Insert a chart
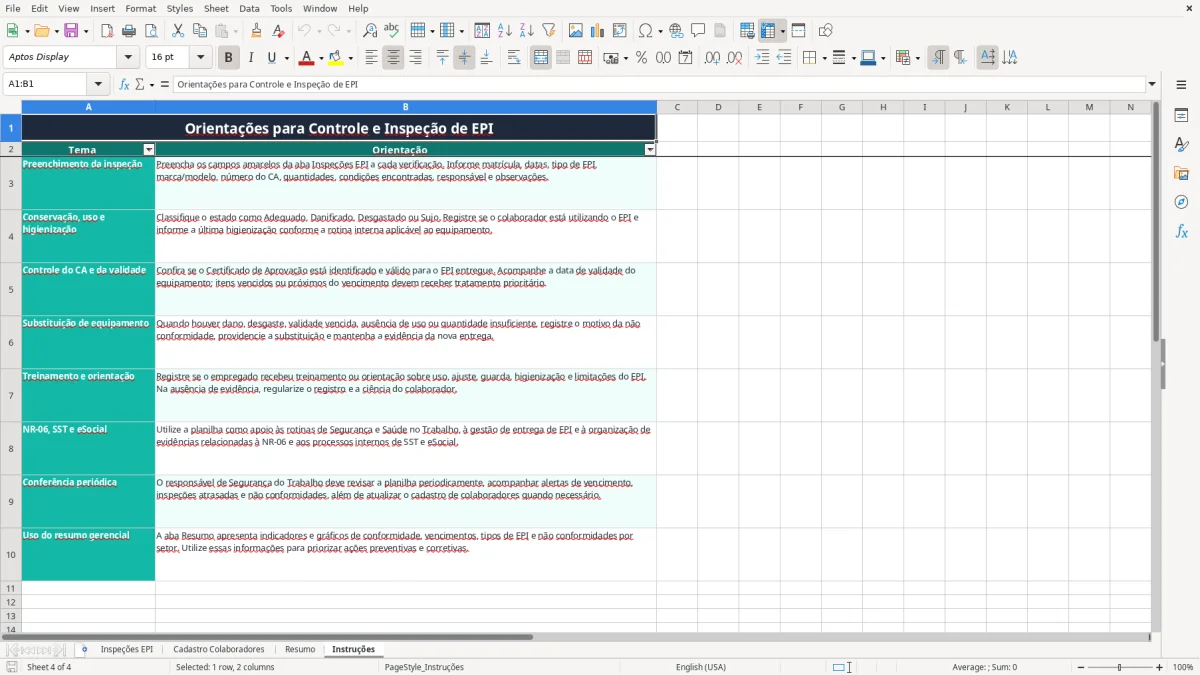The image size is (1200, 675). (x=598, y=31)
